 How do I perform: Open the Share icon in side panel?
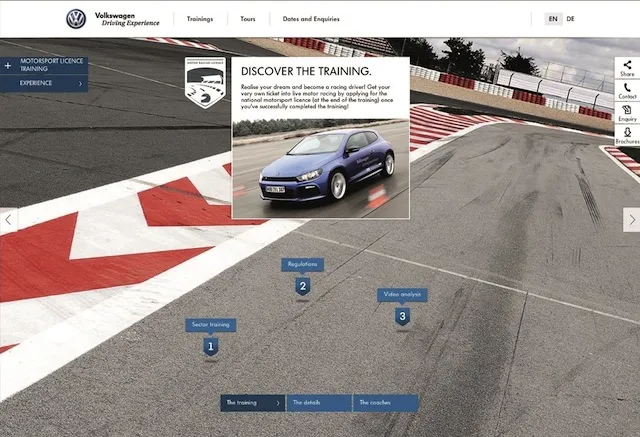point(627,68)
